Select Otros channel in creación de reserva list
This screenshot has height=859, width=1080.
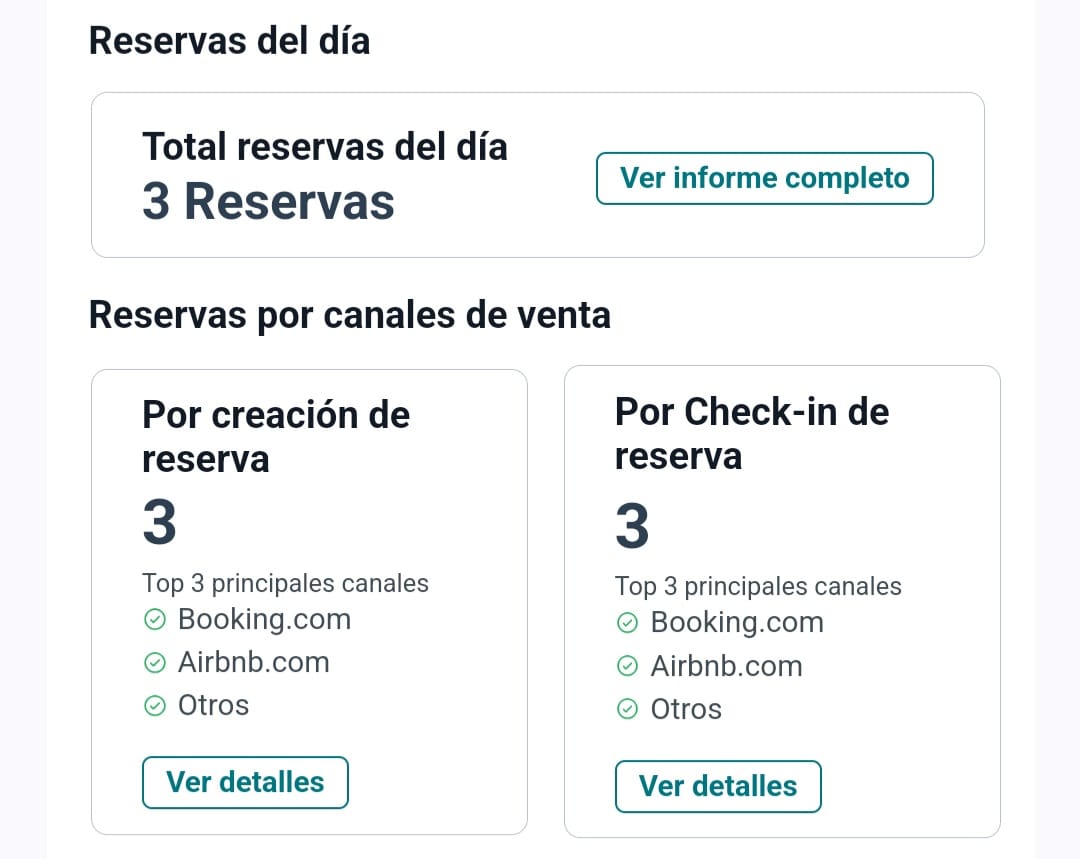[x=214, y=705]
